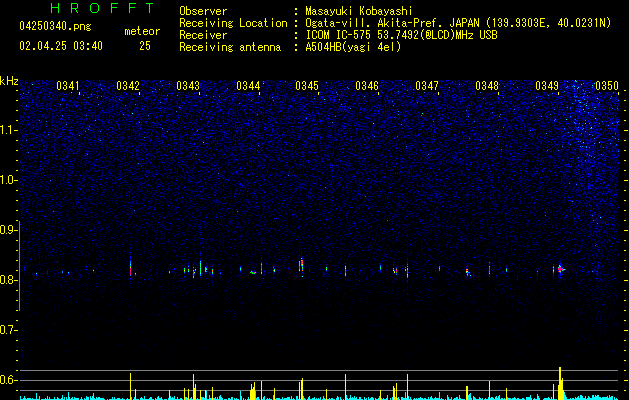Click the 0343 time marker
Screen dimensions: 629x400
pyautogui.click(x=188, y=86)
